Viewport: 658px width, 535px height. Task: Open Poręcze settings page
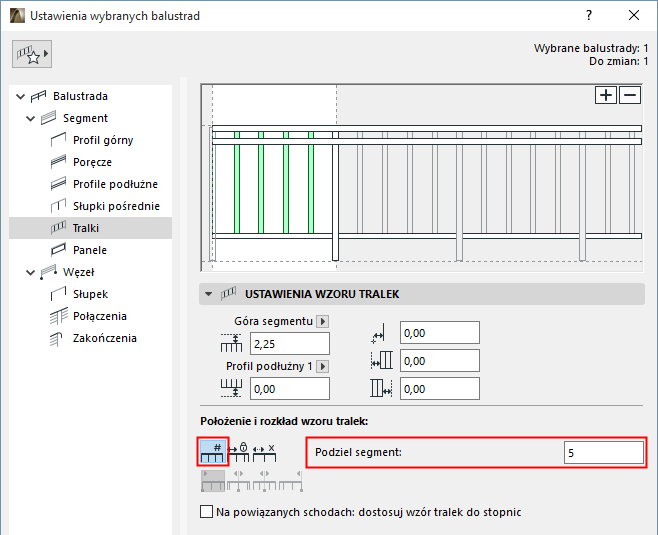point(92,162)
